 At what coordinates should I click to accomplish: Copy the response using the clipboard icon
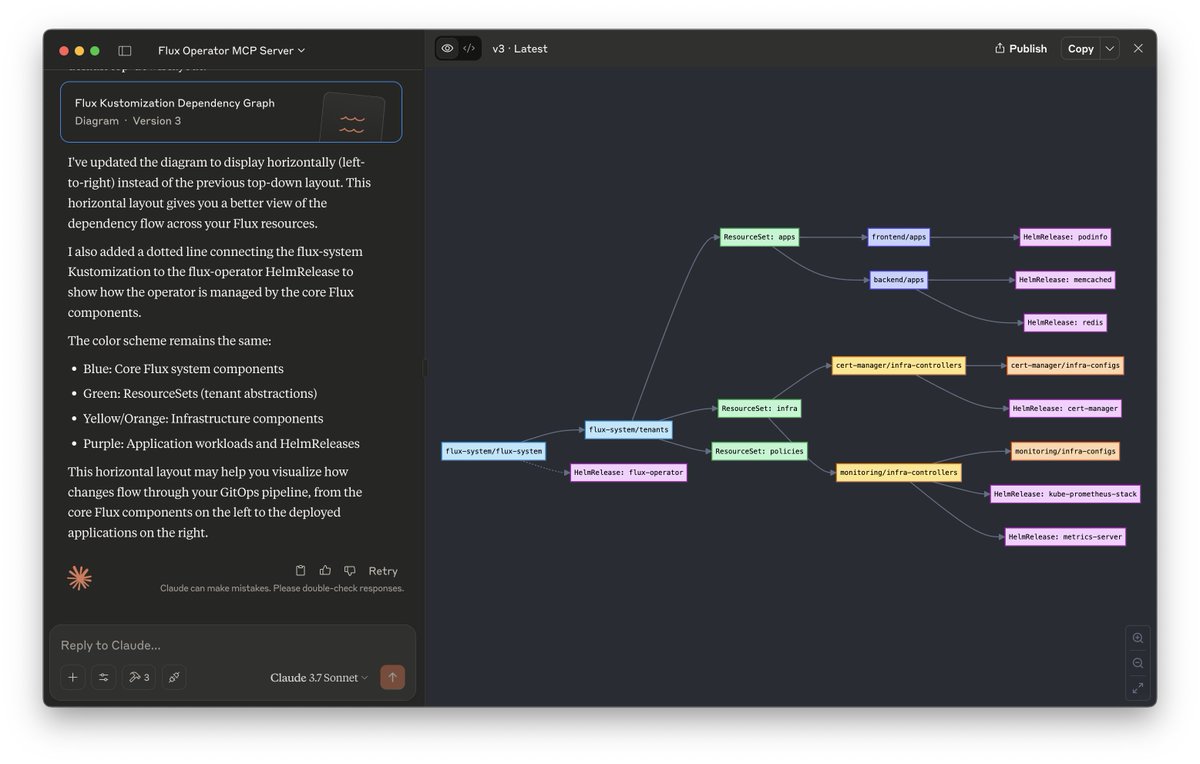[x=300, y=571]
